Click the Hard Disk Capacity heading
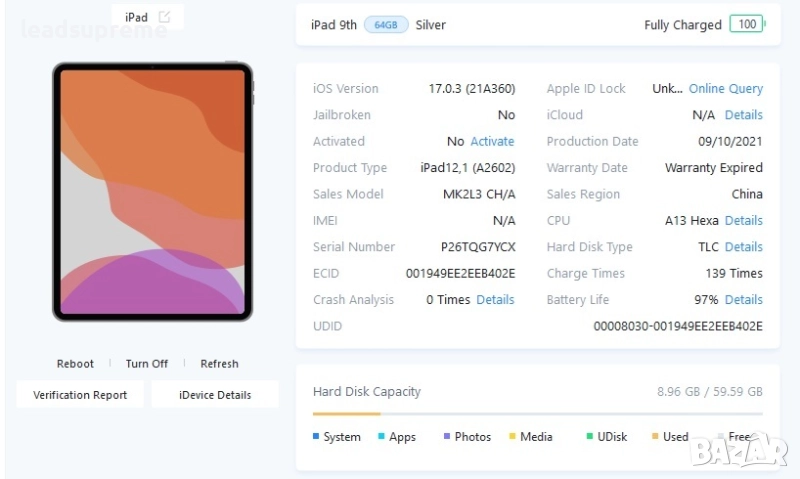Image resolution: width=800 pixels, height=479 pixels. pyautogui.click(x=367, y=392)
